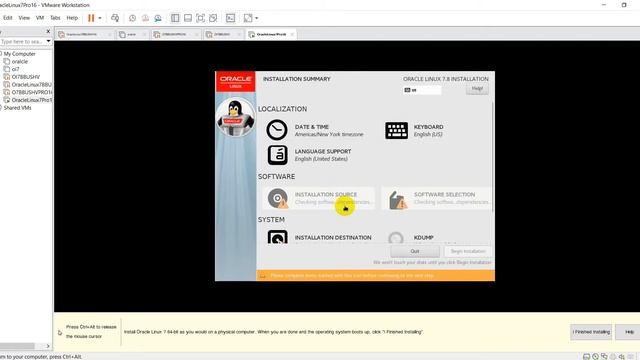Open the View menu
This screenshot has height=360, width=640.
point(24,18)
